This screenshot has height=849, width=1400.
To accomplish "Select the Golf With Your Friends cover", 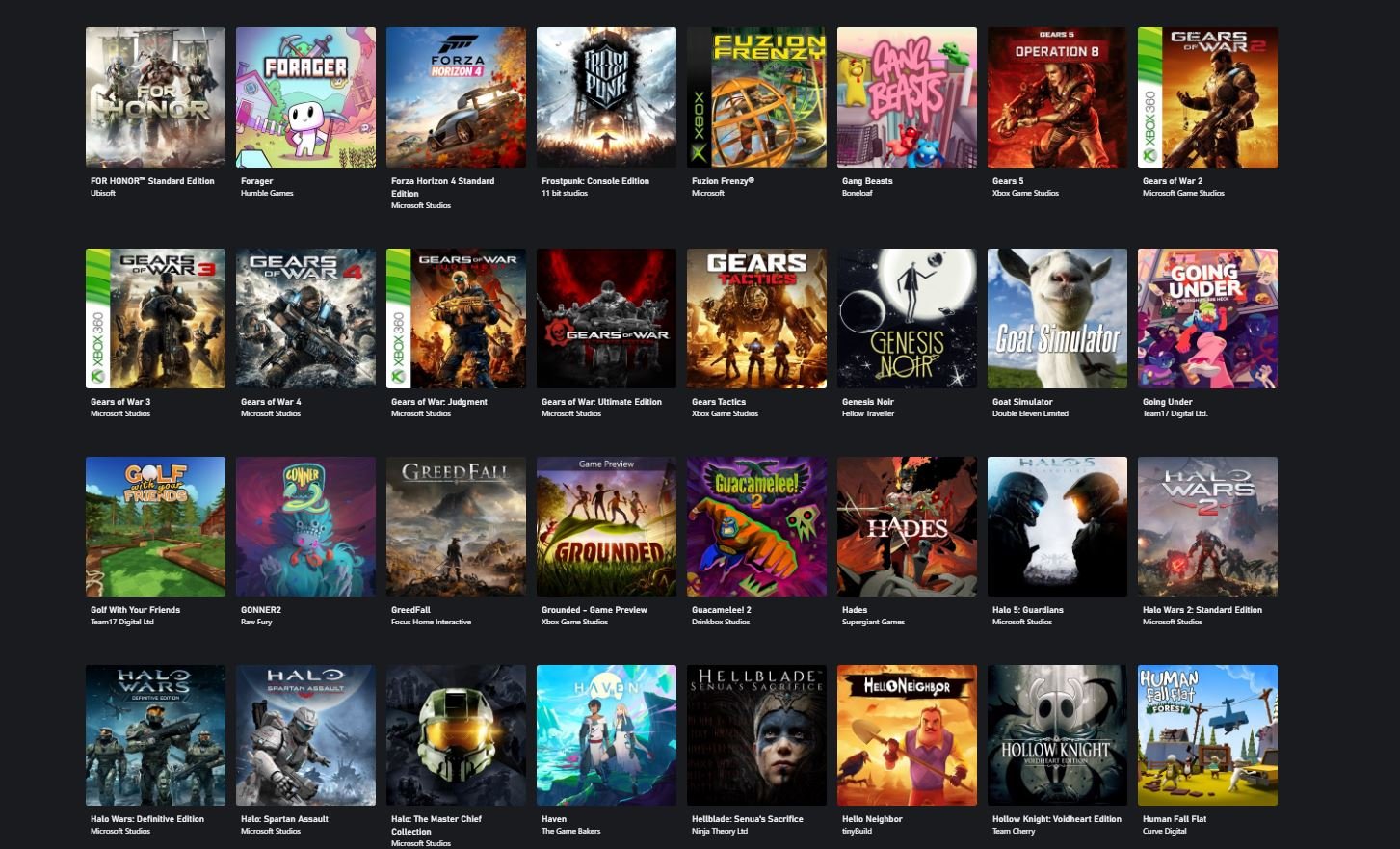I will [x=155, y=527].
